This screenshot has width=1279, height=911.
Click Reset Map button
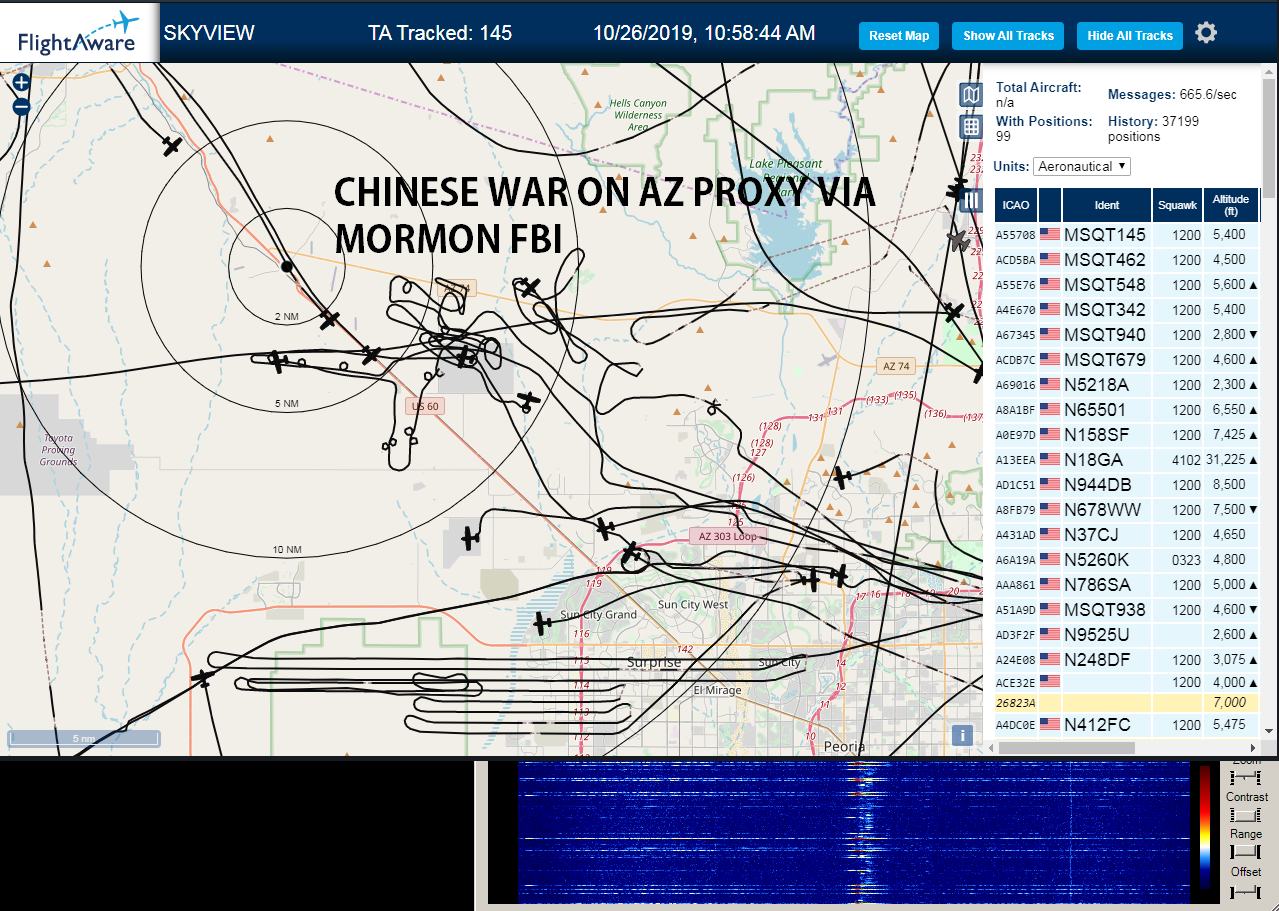(899, 35)
